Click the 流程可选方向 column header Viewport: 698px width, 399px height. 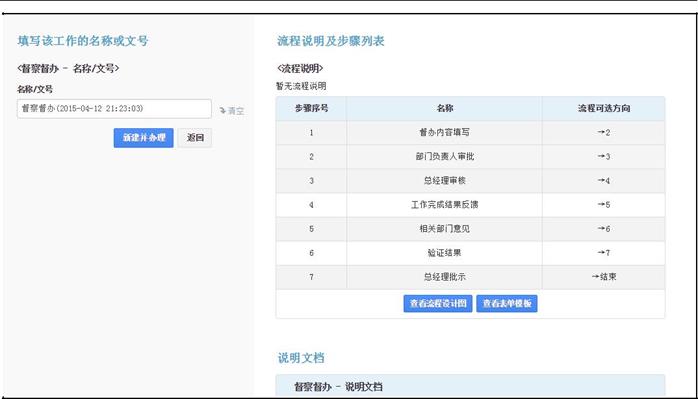(604, 108)
